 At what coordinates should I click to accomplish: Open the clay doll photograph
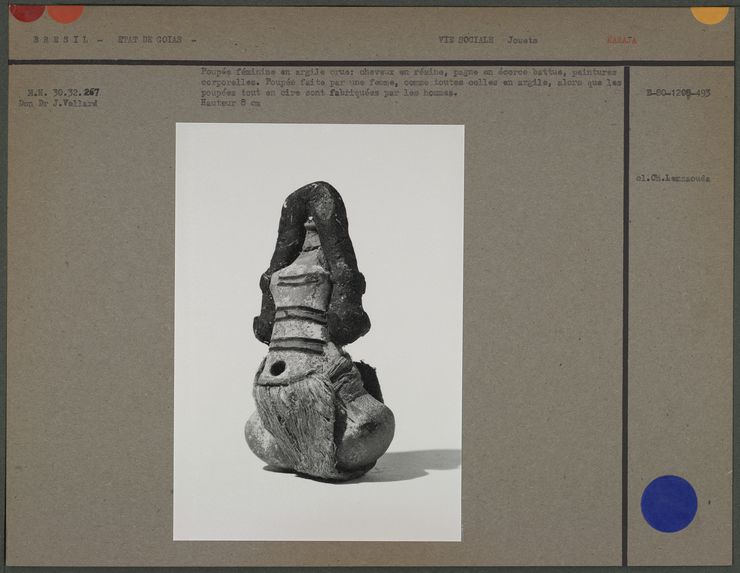(x=319, y=331)
